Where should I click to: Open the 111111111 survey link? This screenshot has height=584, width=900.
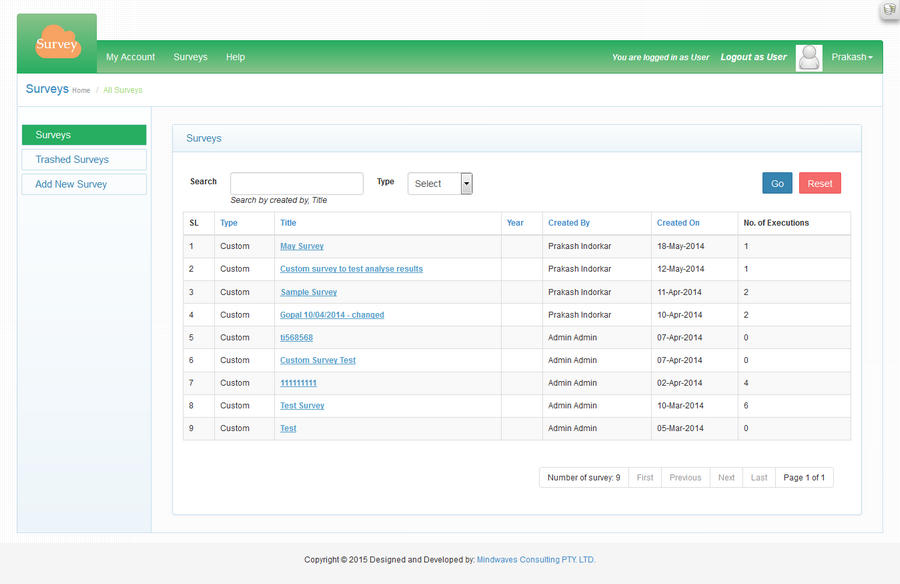298,383
